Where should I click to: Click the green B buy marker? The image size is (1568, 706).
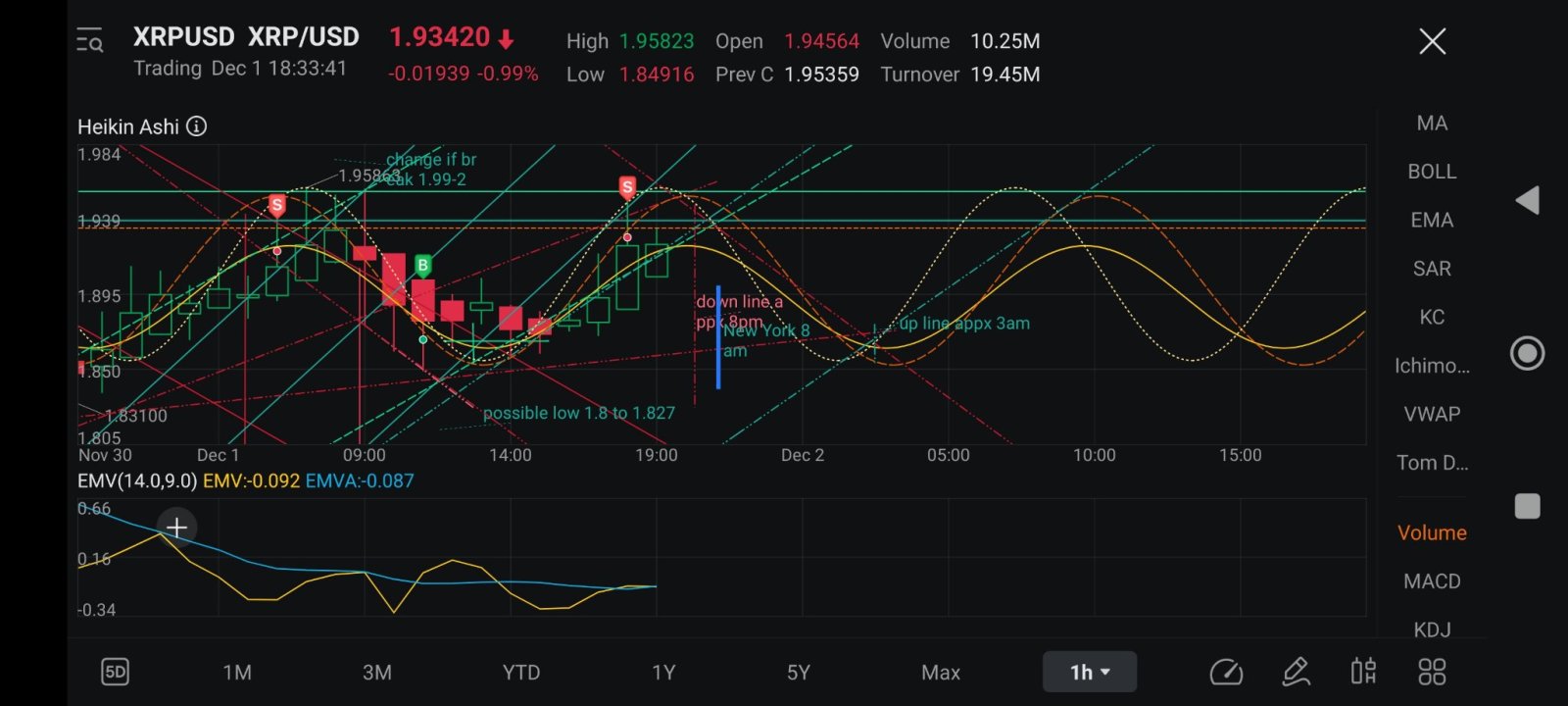pyautogui.click(x=422, y=265)
